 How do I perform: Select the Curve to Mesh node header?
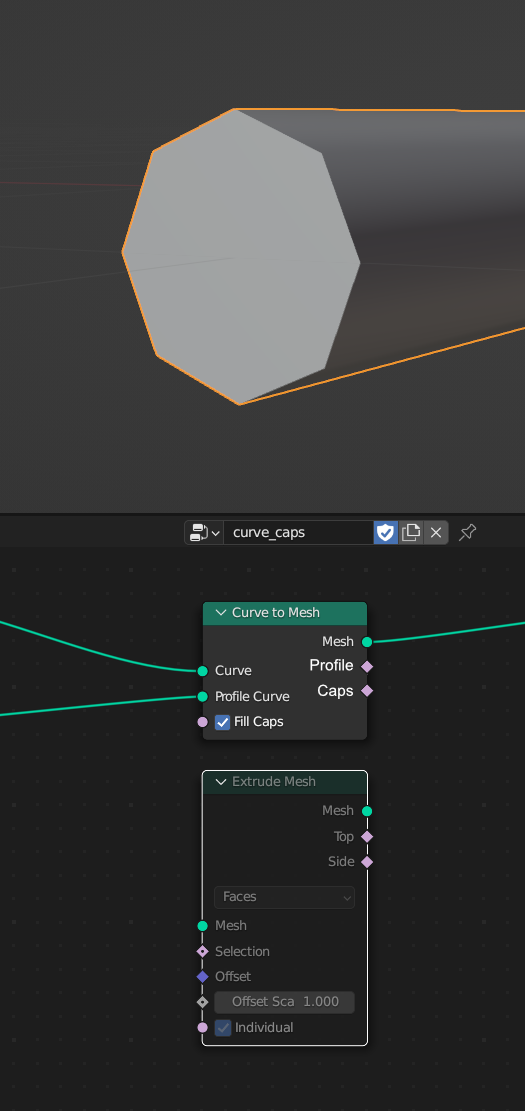click(285, 613)
